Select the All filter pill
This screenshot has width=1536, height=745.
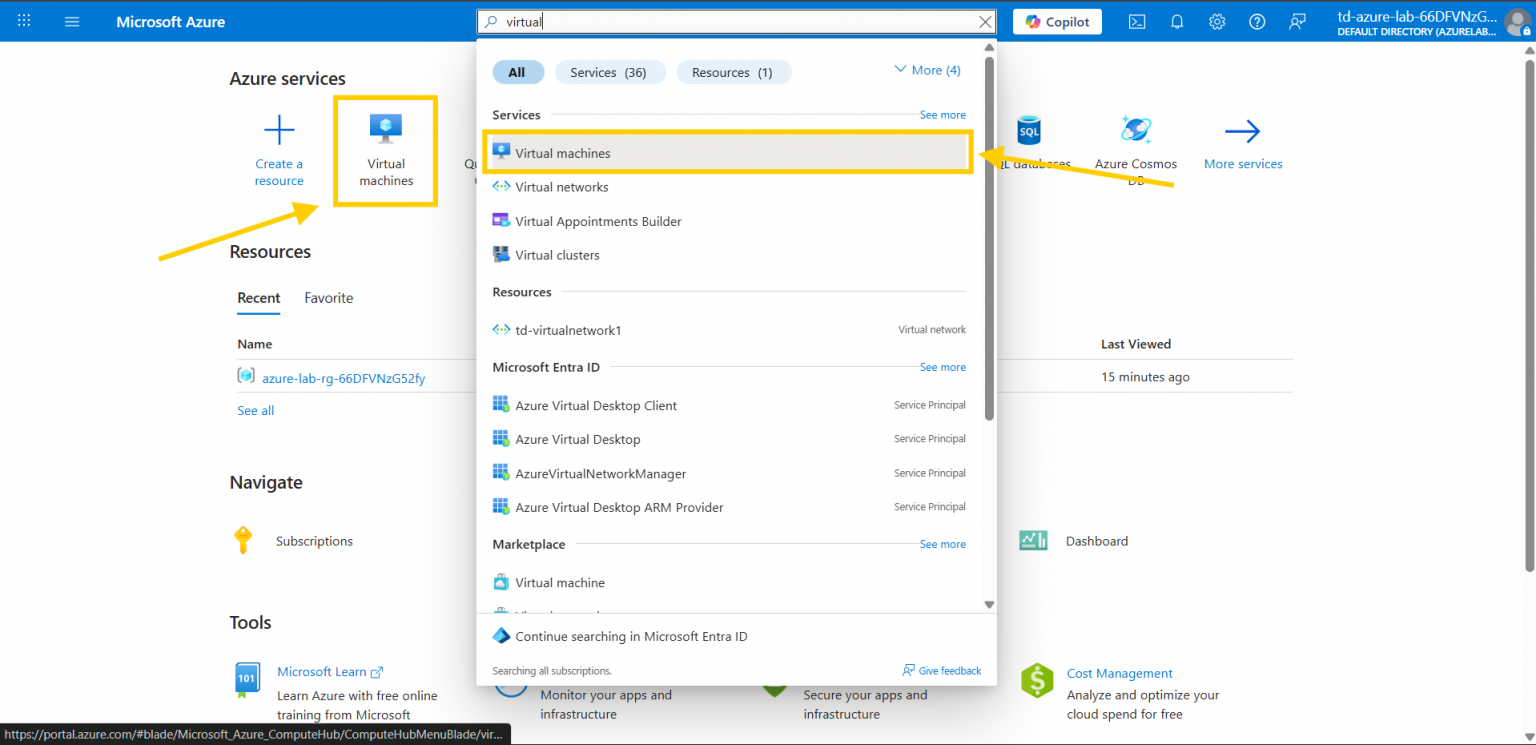tap(517, 72)
